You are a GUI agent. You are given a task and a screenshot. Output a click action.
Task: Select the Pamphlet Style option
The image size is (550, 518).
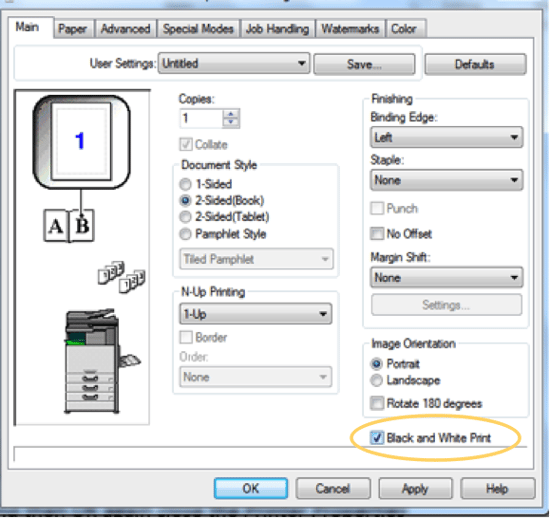click(185, 234)
